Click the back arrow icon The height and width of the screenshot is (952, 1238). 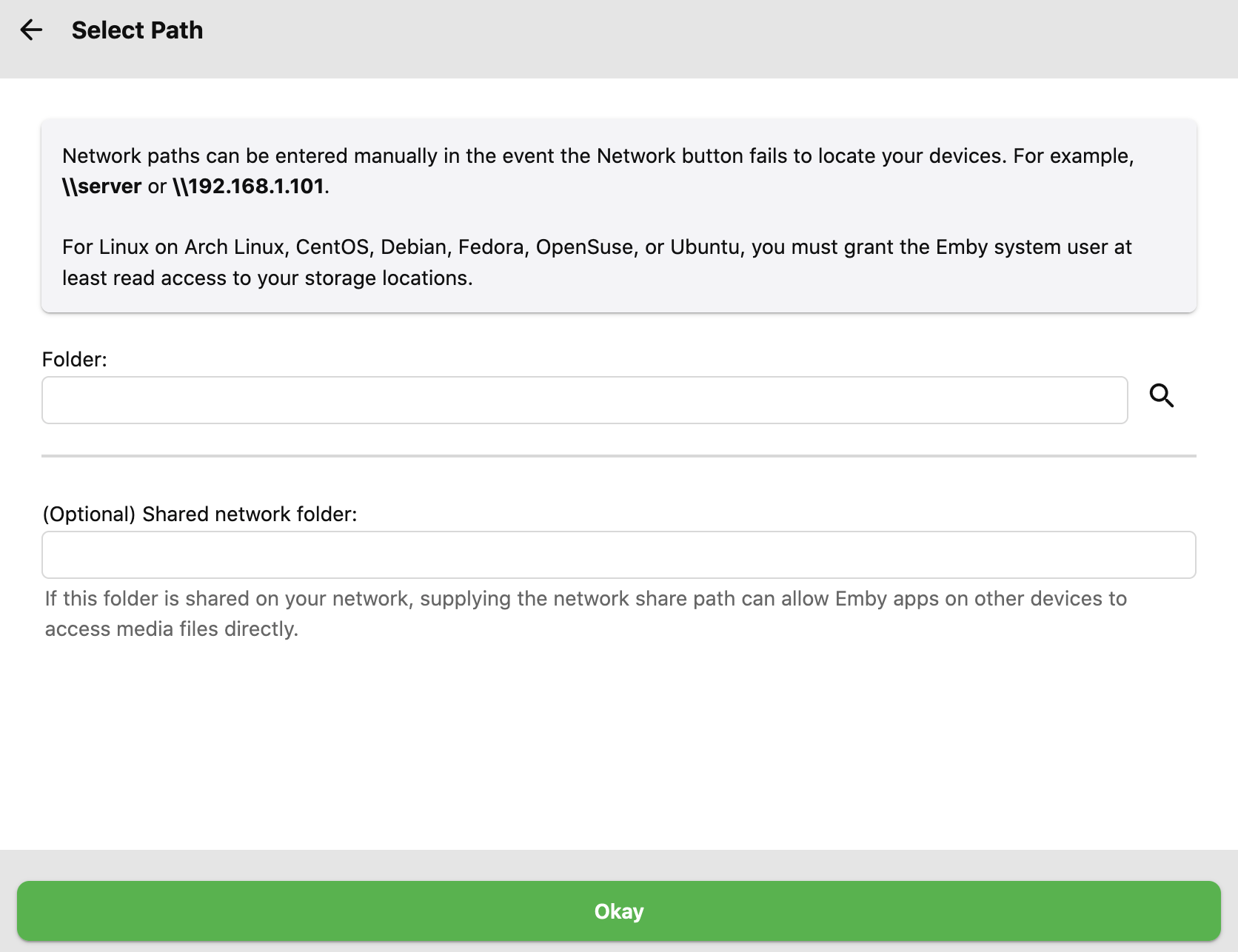click(31, 30)
